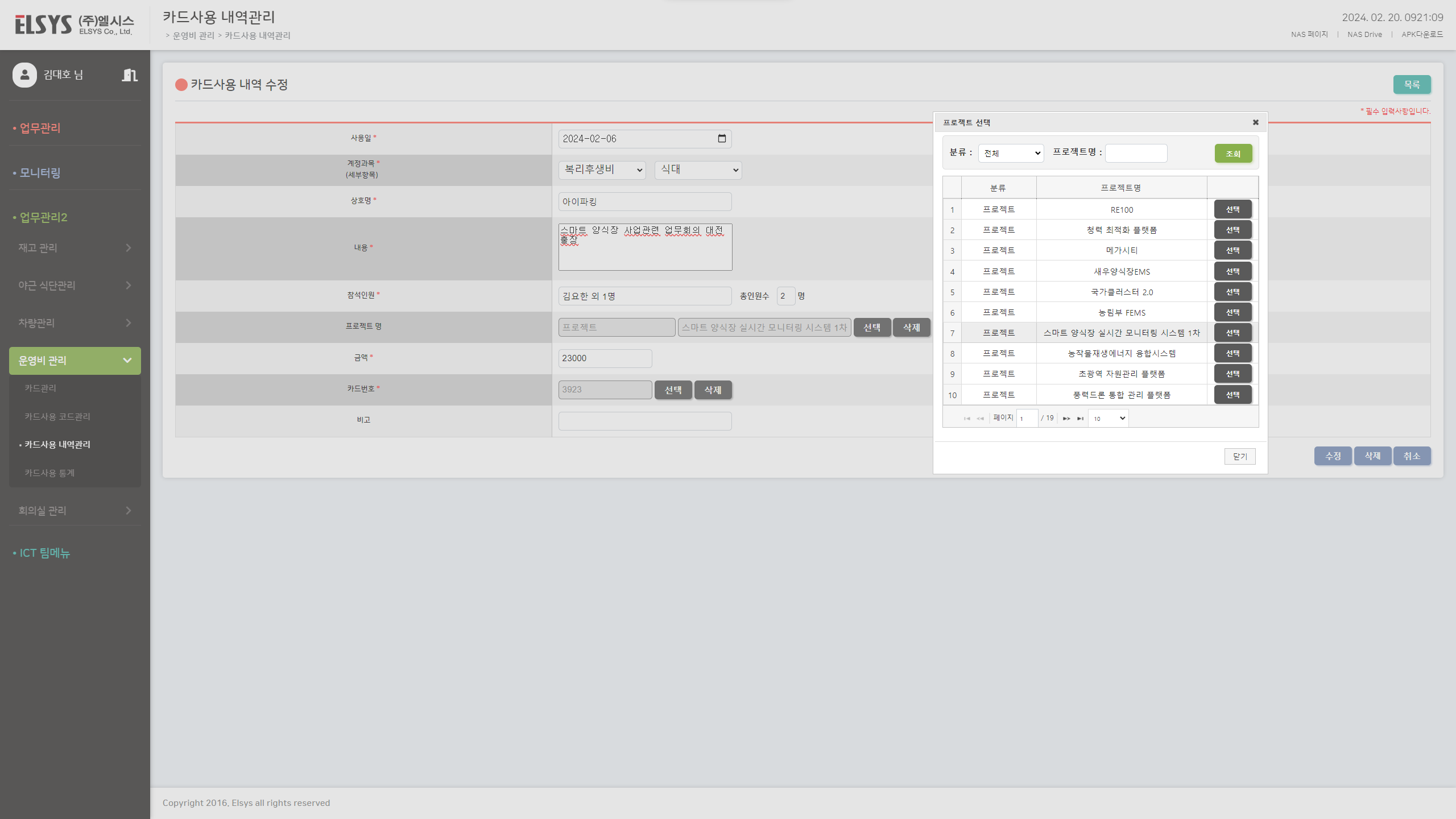The image size is (1456, 819).
Task: Expand the 야근 식단관리 menu
Action: (x=75, y=285)
